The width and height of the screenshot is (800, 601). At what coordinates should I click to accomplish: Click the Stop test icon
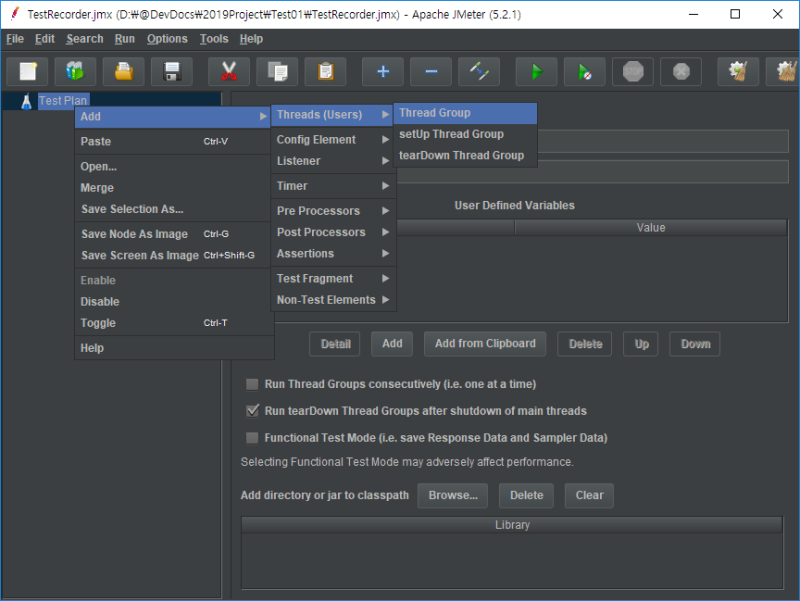(x=633, y=71)
